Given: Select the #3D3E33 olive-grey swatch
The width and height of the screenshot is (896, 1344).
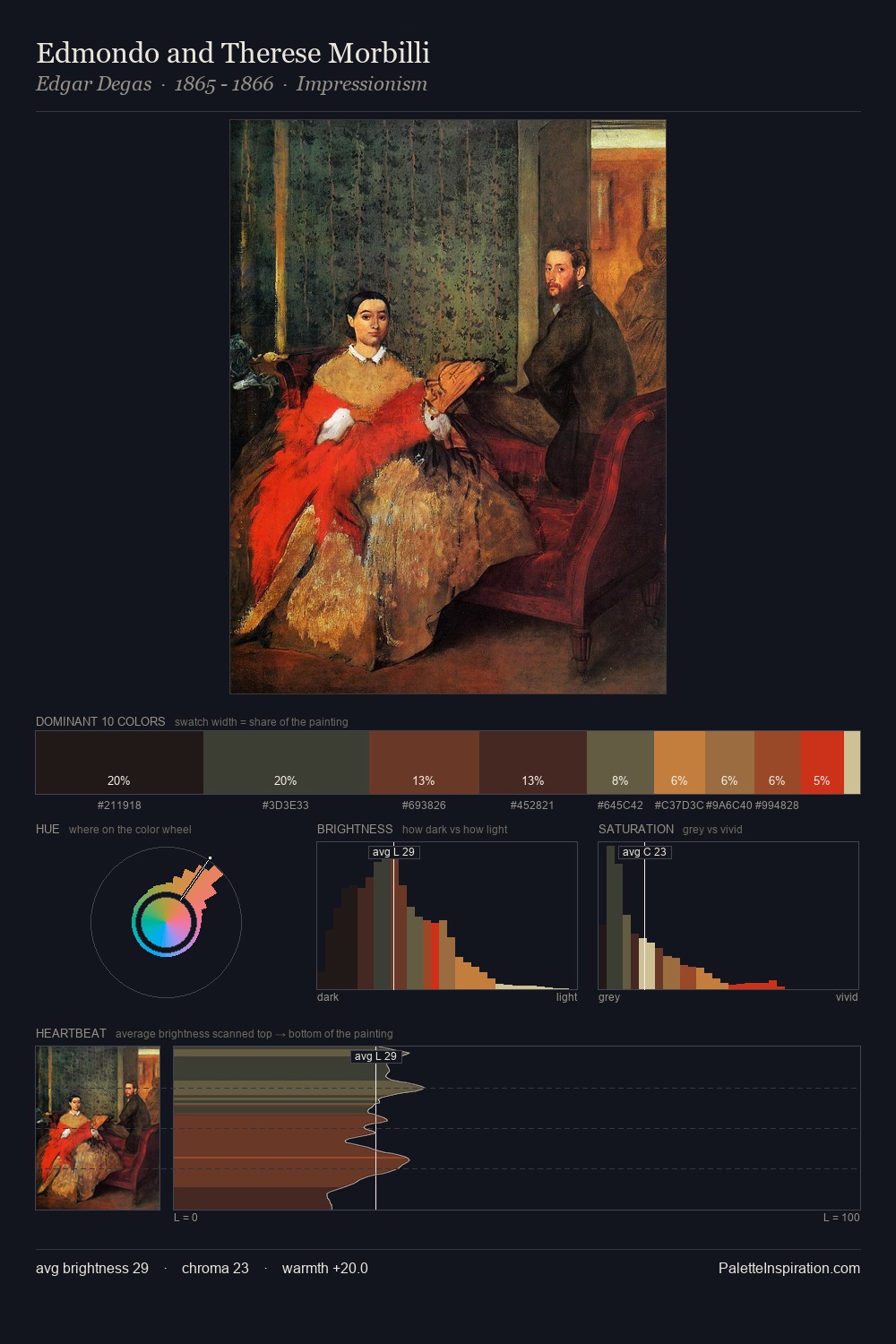Looking at the screenshot, I should point(286,762).
